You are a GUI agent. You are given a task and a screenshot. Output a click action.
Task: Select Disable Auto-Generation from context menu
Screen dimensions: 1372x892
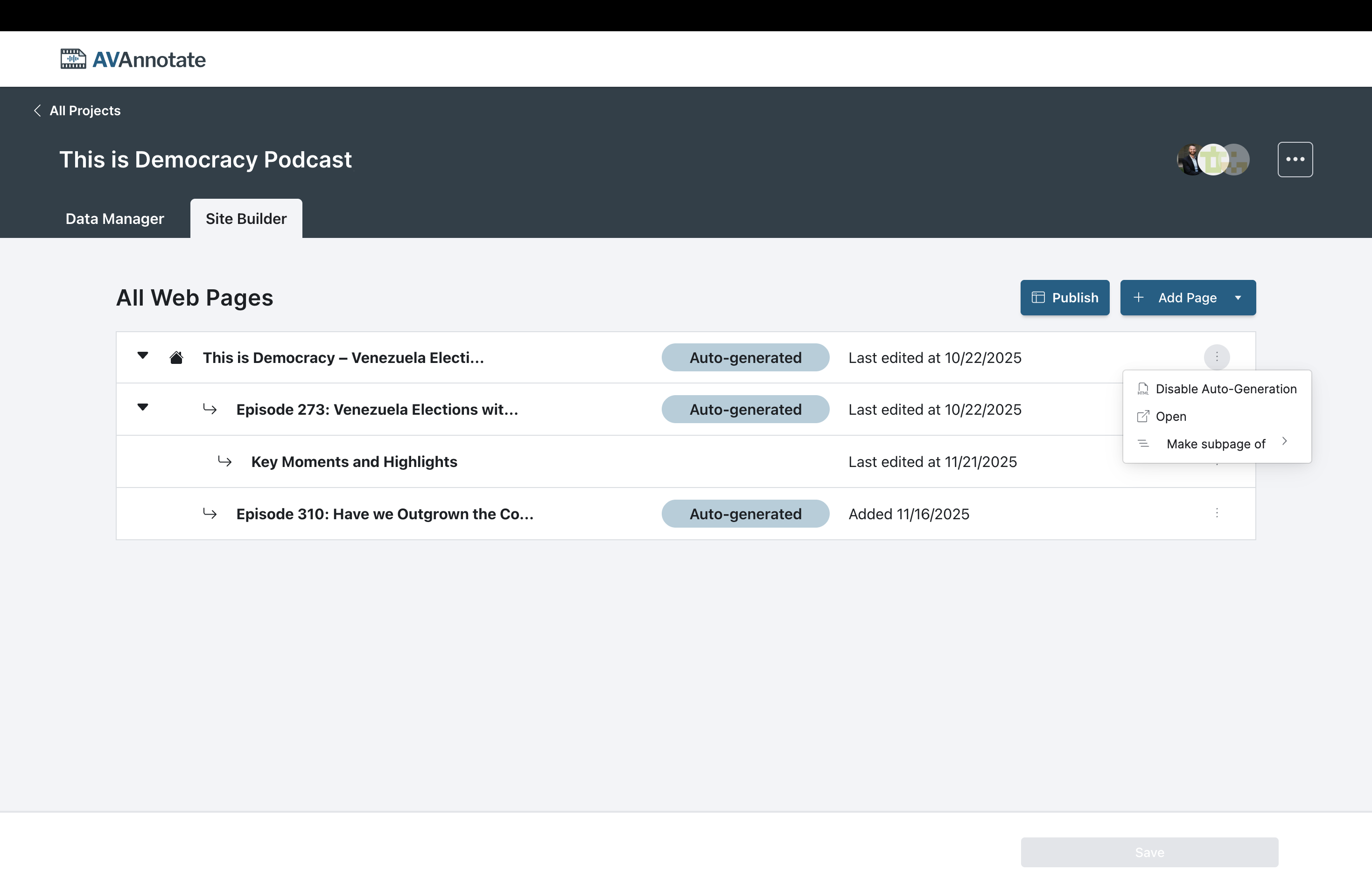click(x=1225, y=389)
